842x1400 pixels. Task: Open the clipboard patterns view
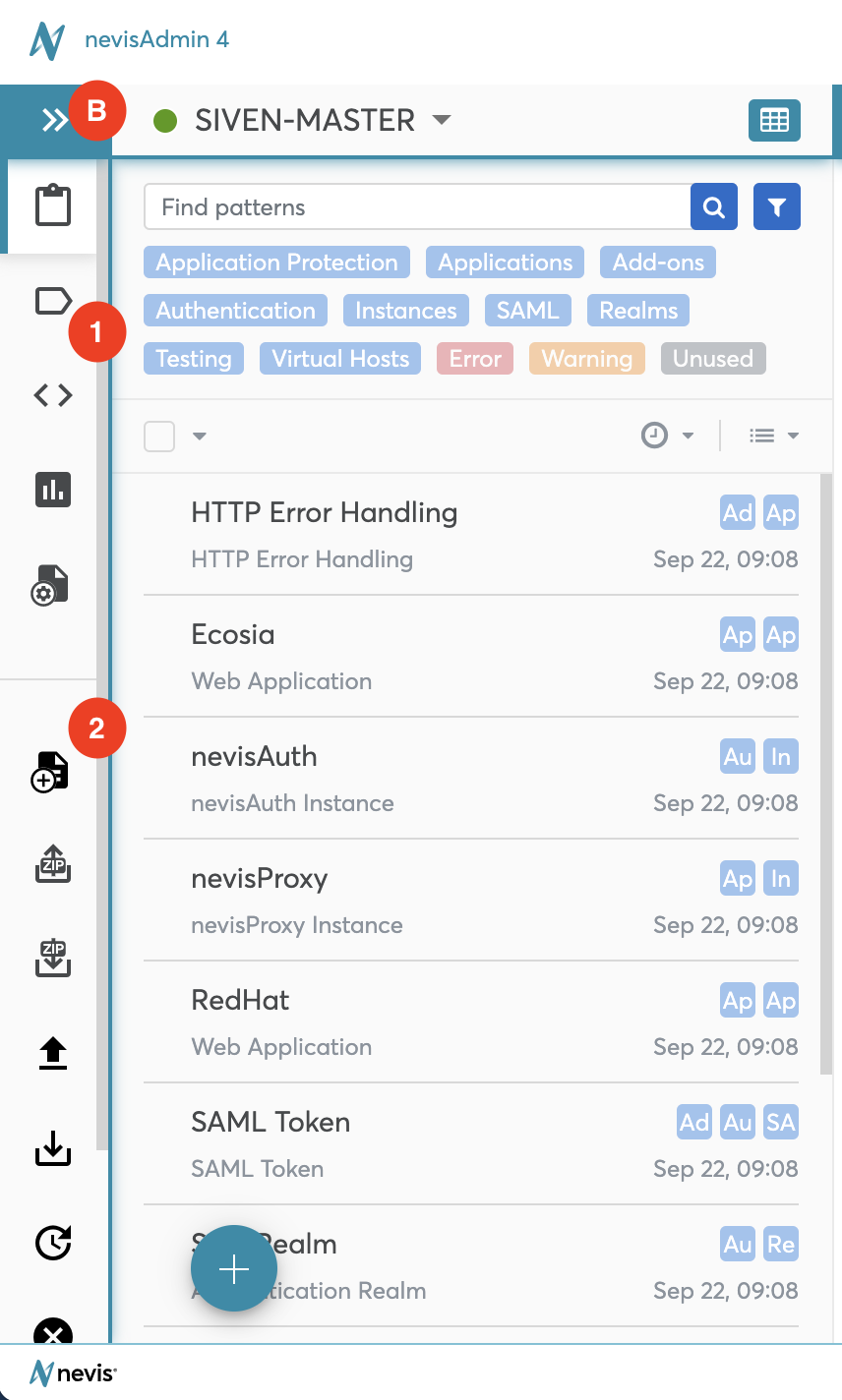[x=53, y=206]
